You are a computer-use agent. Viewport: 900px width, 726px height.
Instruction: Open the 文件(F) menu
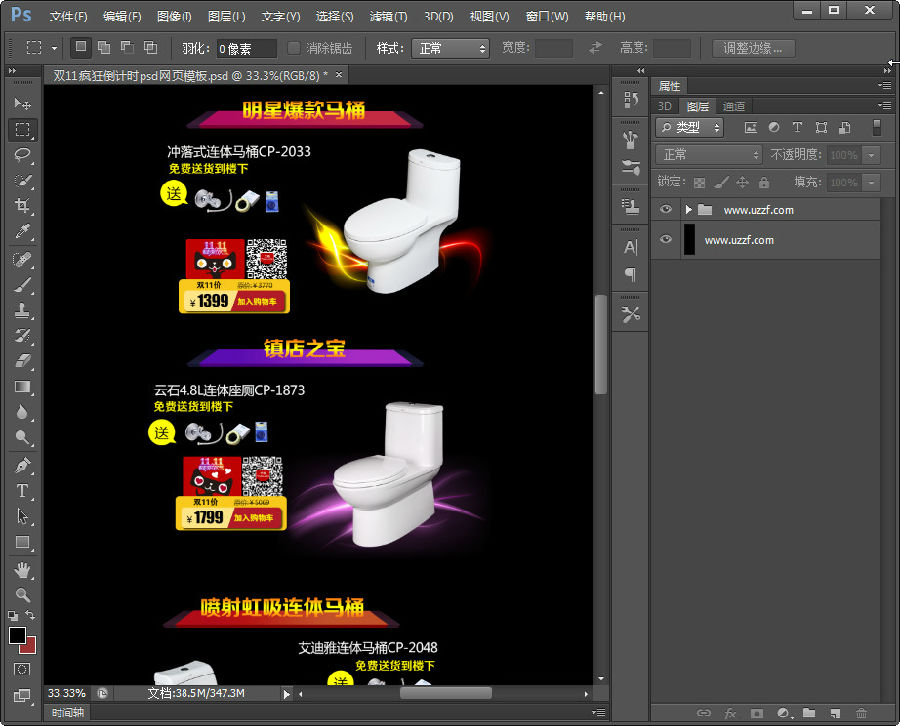[68, 16]
